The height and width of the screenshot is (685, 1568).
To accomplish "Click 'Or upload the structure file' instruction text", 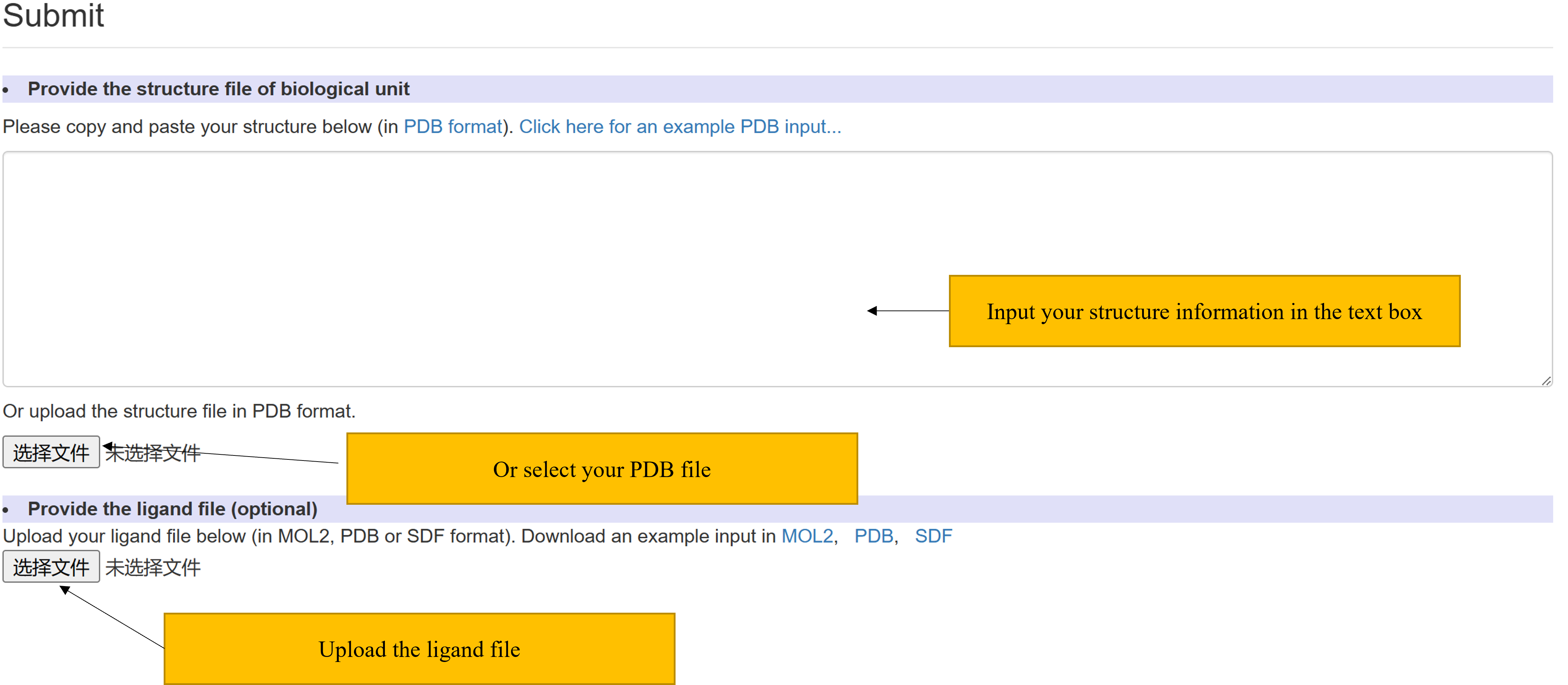I will (179, 411).
